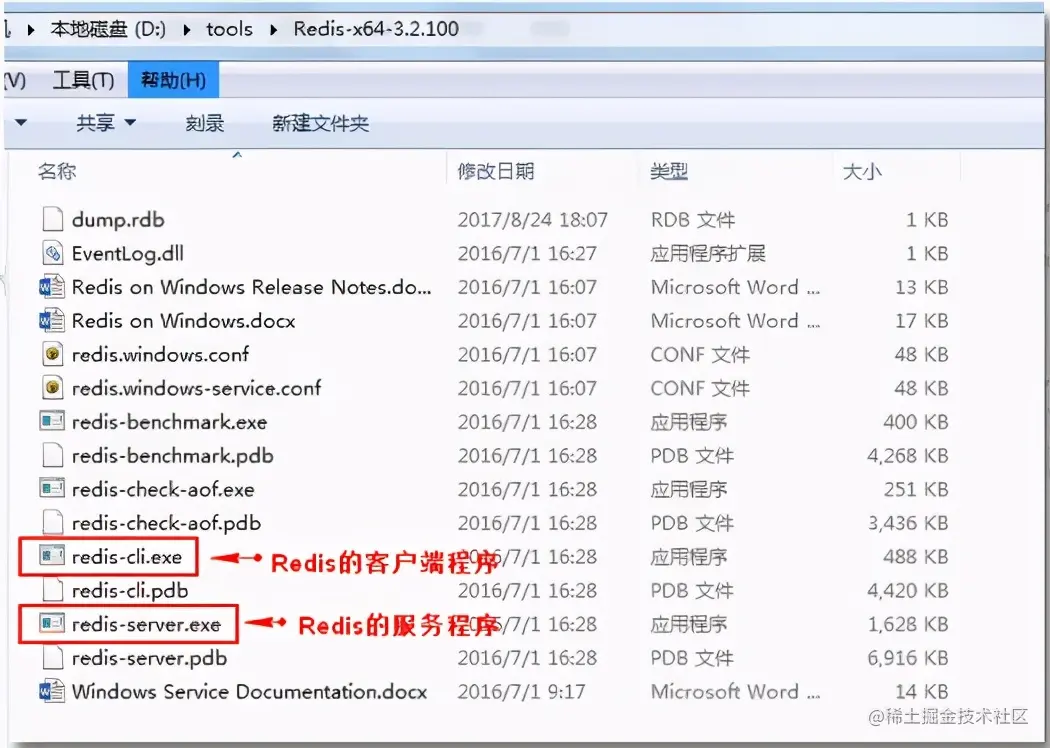Select the EventLog.dll file name

(x=127, y=253)
